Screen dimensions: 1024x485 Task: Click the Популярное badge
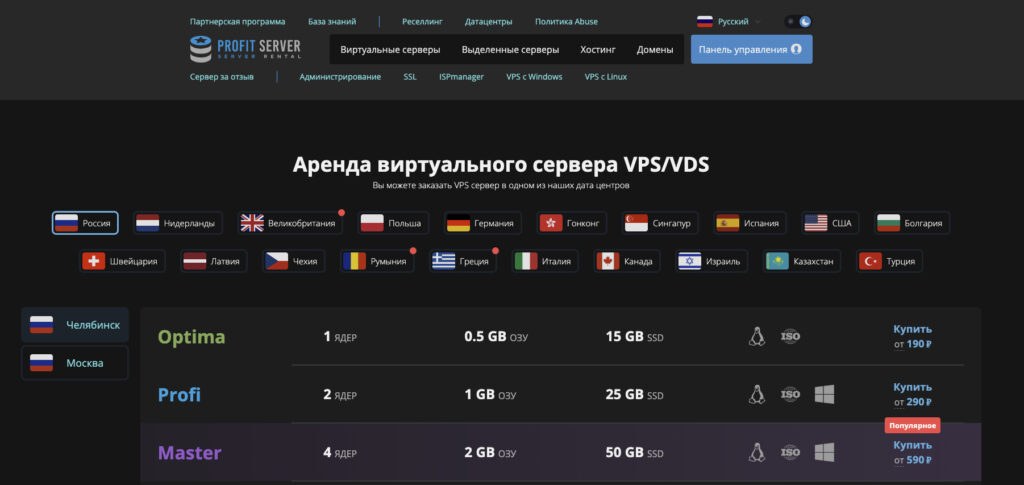[912, 426]
